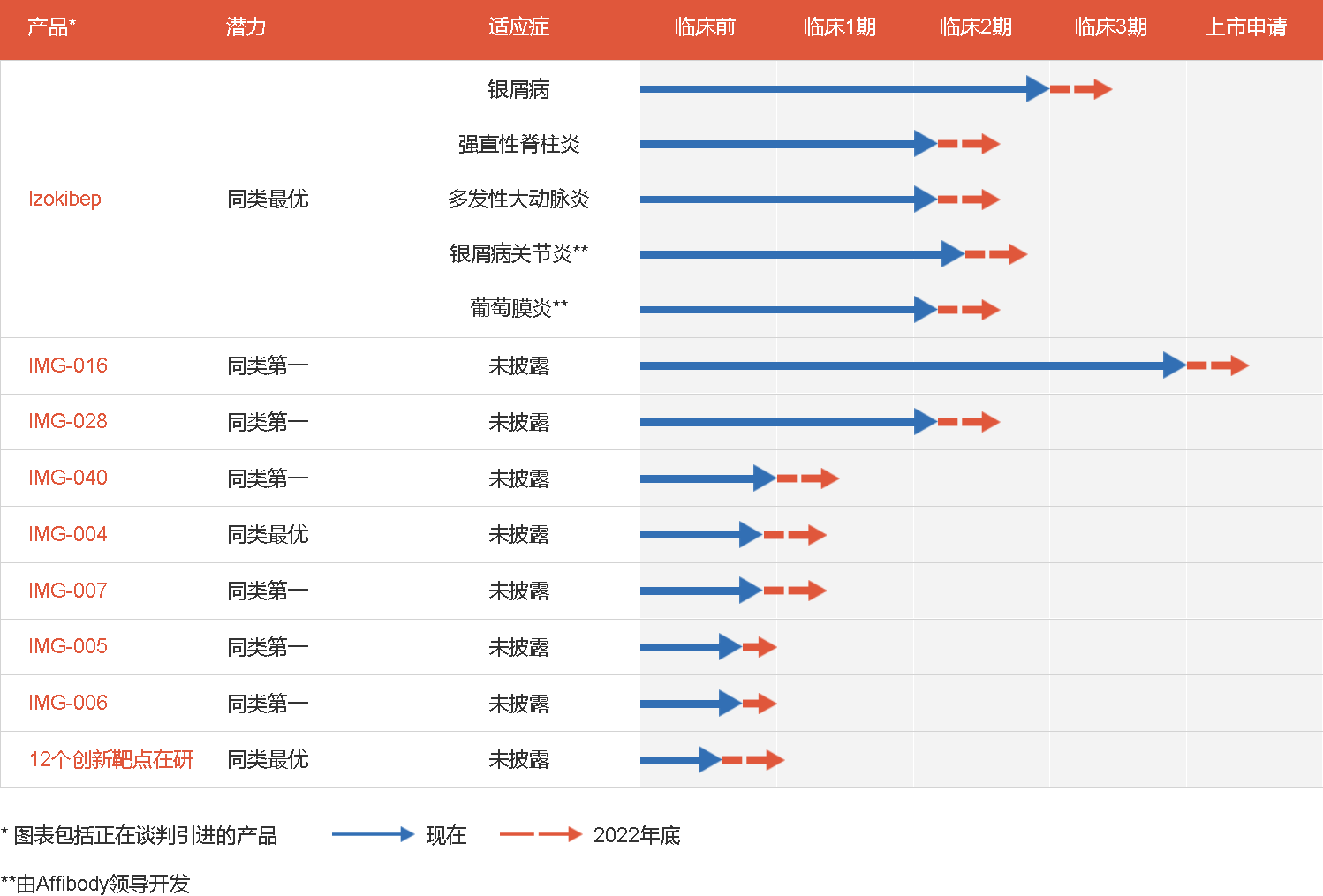
Task: Select the 上市申请 column header
Action: pyautogui.click(x=1246, y=27)
